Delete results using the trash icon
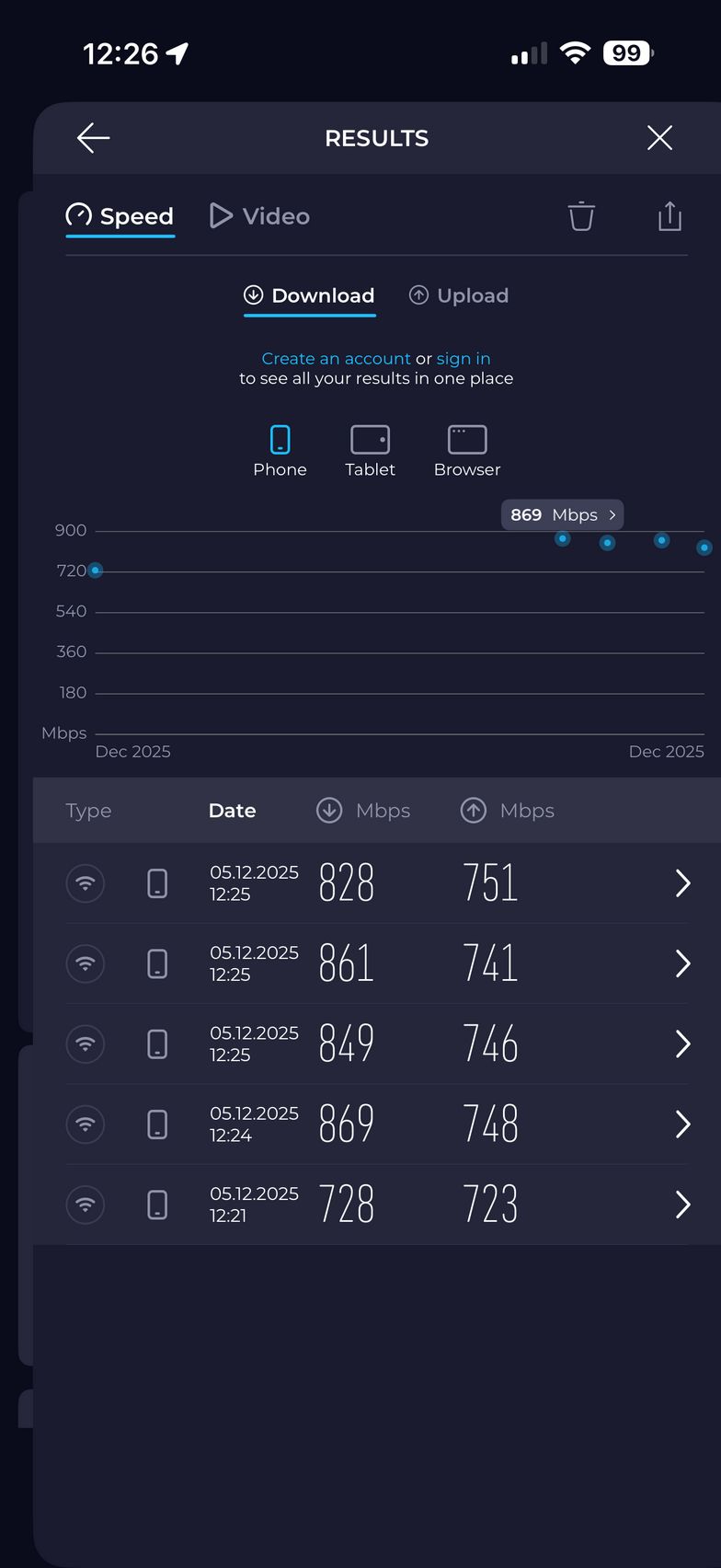 tap(581, 216)
